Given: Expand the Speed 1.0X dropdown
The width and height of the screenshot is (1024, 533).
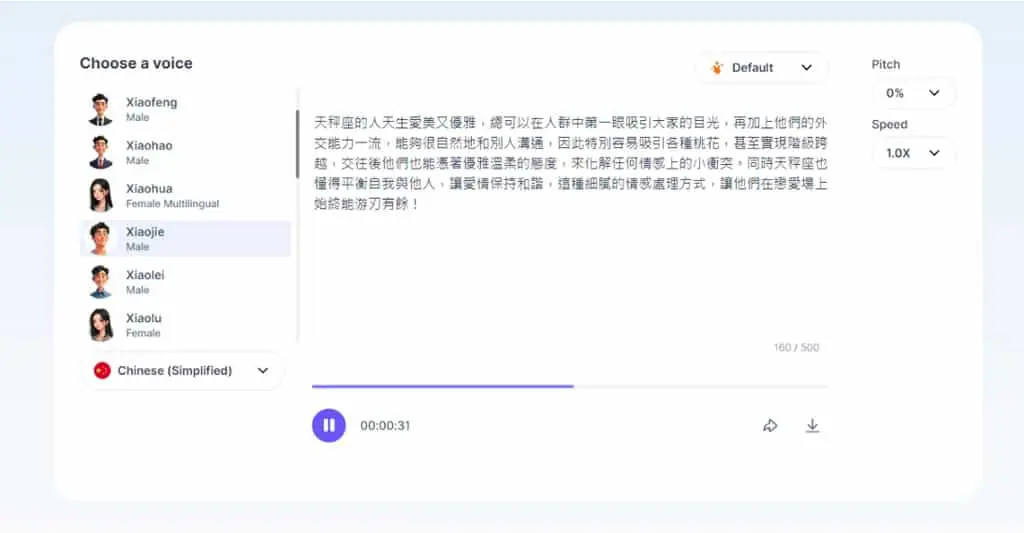Looking at the screenshot, I should pyautogui.click(x=913, y=153).
